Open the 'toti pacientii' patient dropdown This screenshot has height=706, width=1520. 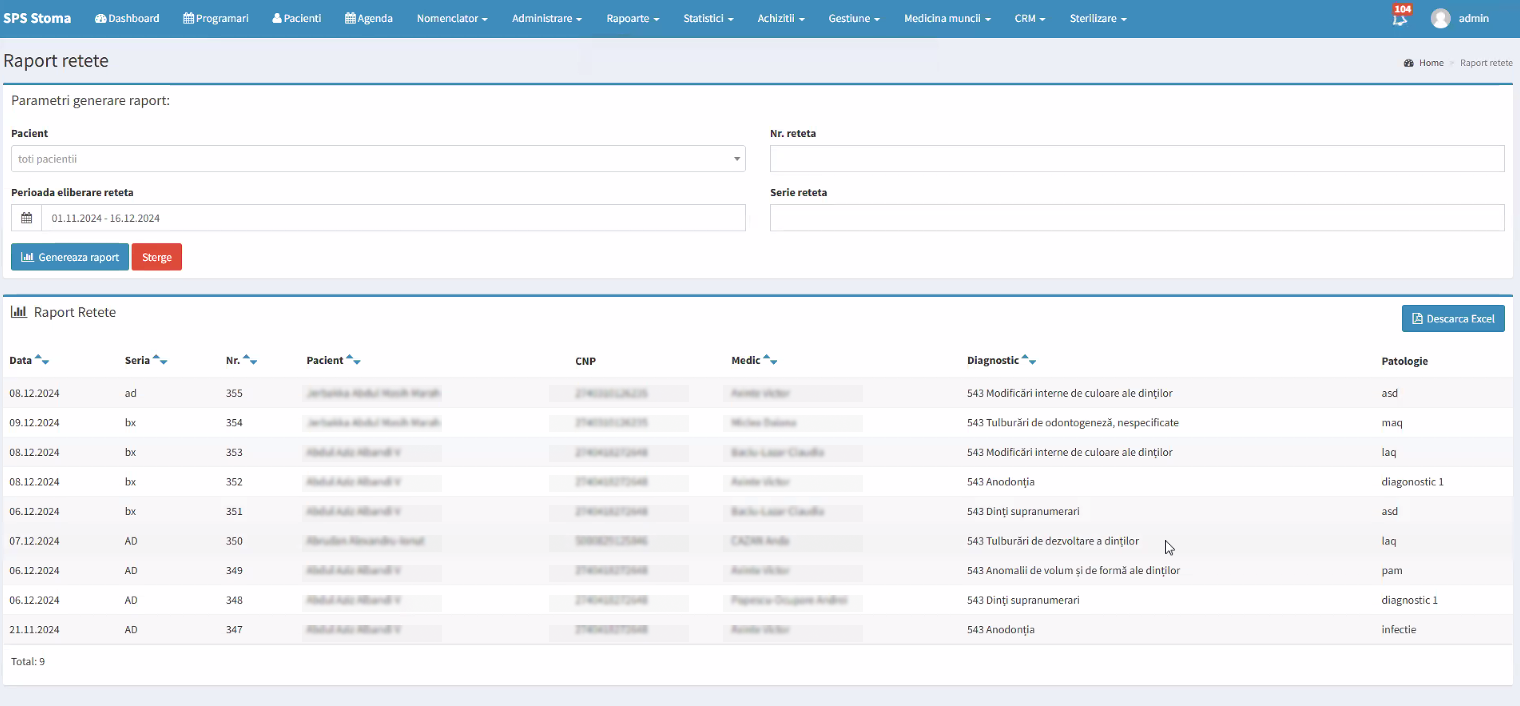[x=378, y=158]
